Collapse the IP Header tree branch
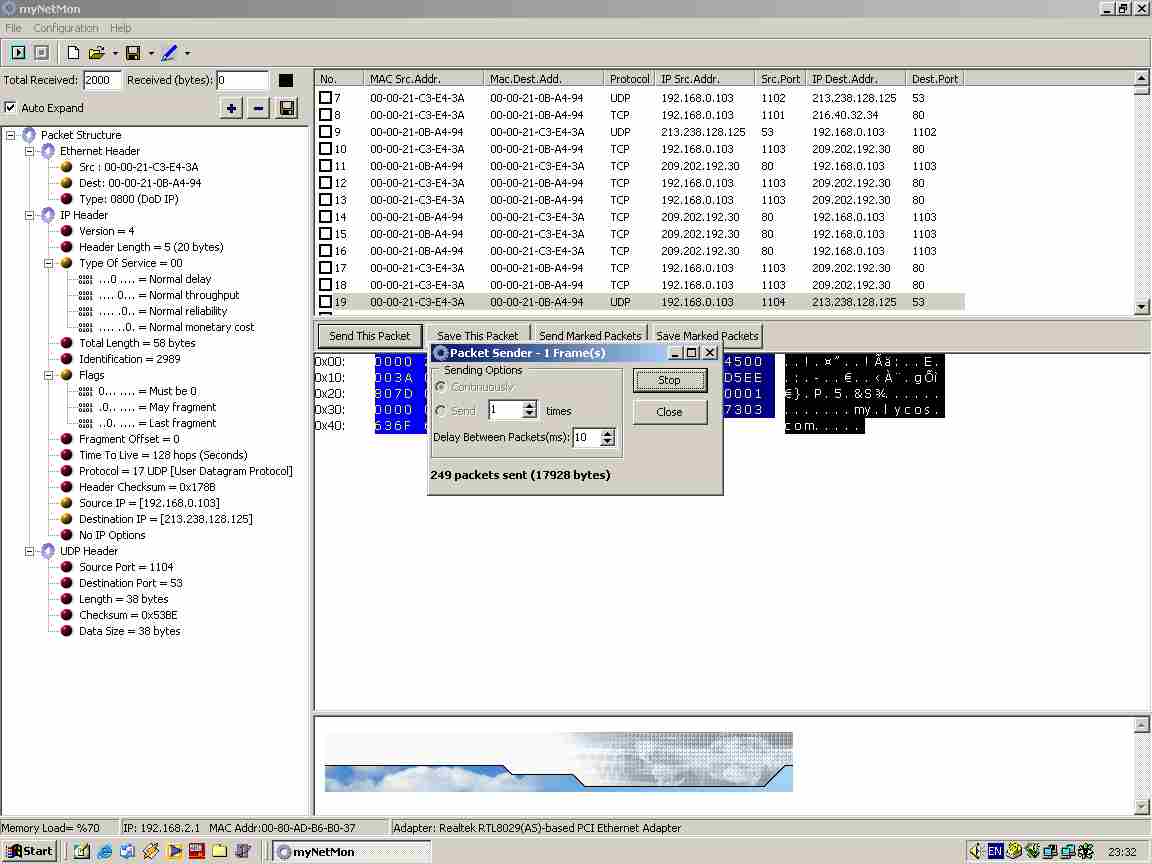Screen dimensions: 1152x864 [30, 215]
